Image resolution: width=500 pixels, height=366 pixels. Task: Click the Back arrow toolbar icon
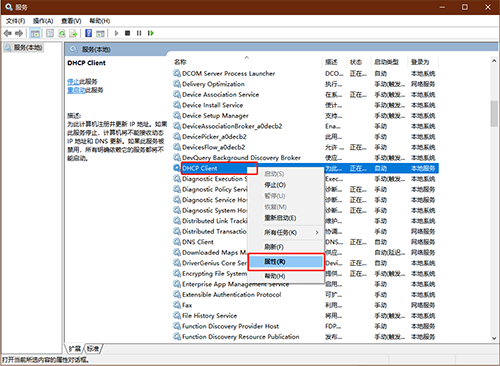[x=7, y=33]
